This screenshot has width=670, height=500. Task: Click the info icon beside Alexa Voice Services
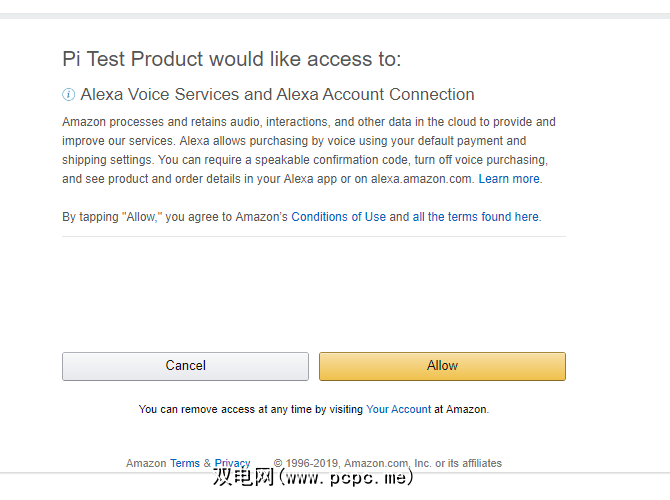pos(68,95)
